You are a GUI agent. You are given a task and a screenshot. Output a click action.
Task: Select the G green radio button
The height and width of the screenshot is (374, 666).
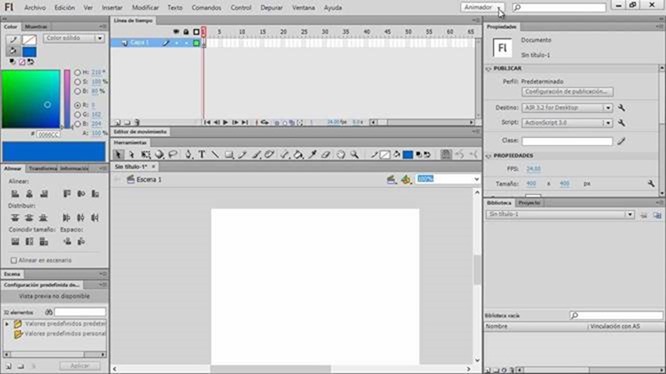[x=77, y=115]
